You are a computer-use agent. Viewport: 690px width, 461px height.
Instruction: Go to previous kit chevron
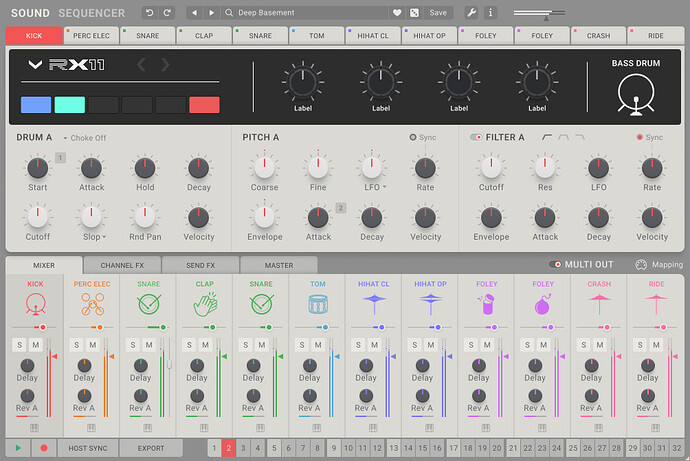(x=141, y=65)
